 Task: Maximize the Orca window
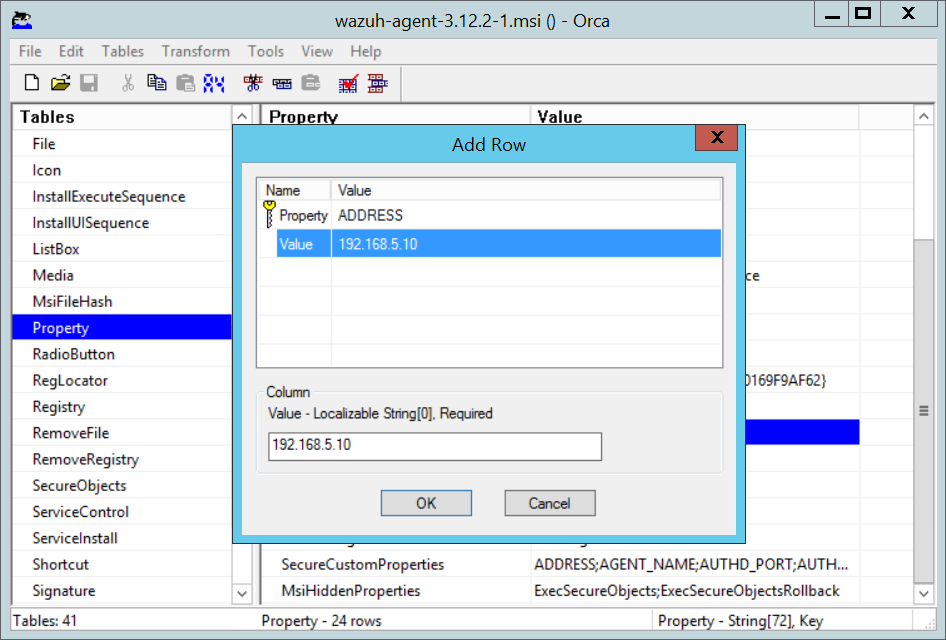pos(863,14)
